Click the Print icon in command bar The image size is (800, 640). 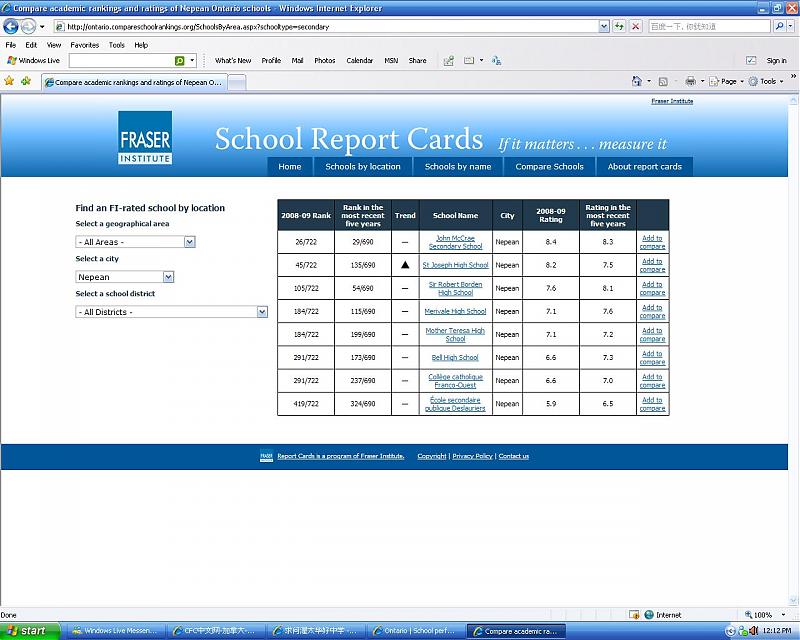[x=690, y=81]
